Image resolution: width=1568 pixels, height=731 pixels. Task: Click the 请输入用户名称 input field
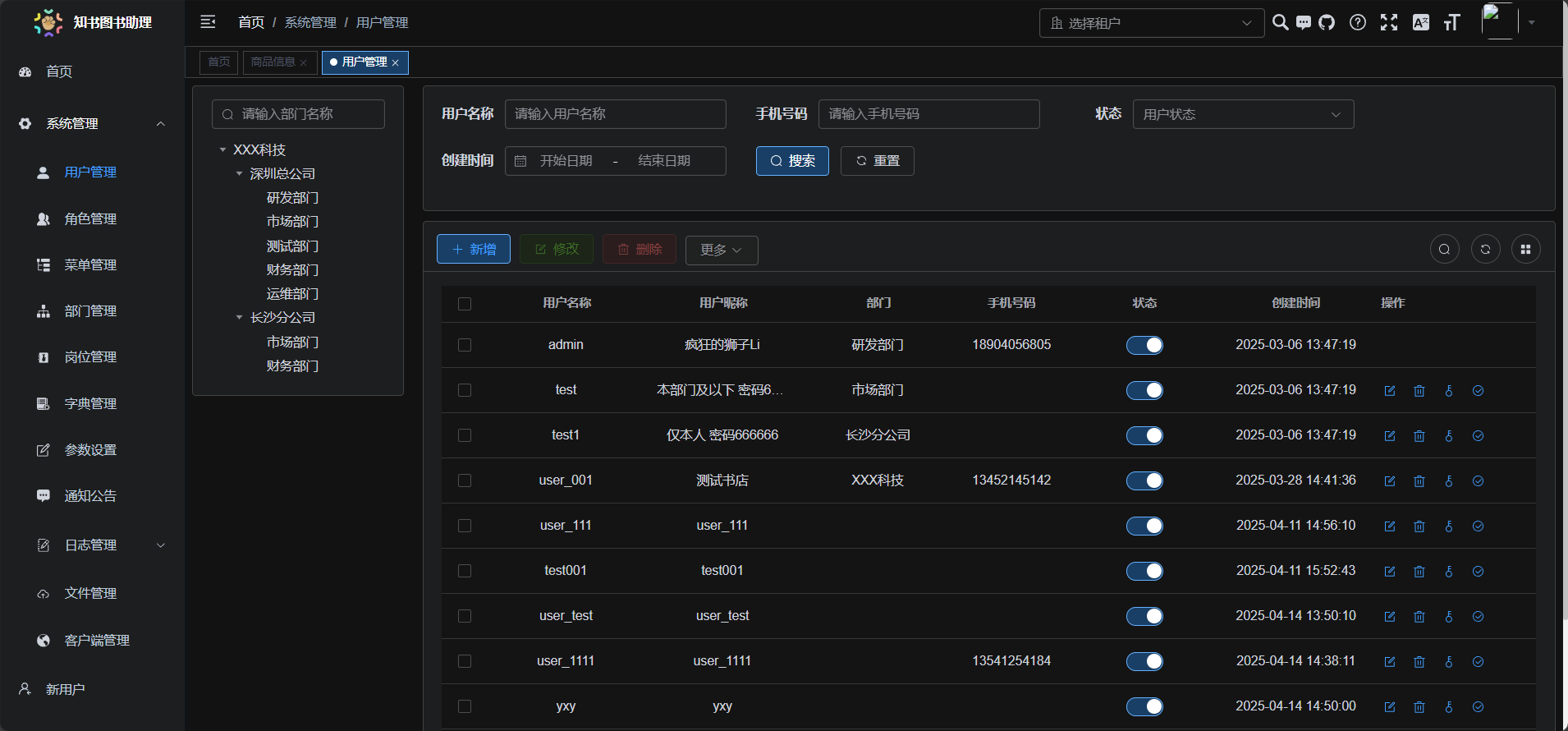[615, 114]
